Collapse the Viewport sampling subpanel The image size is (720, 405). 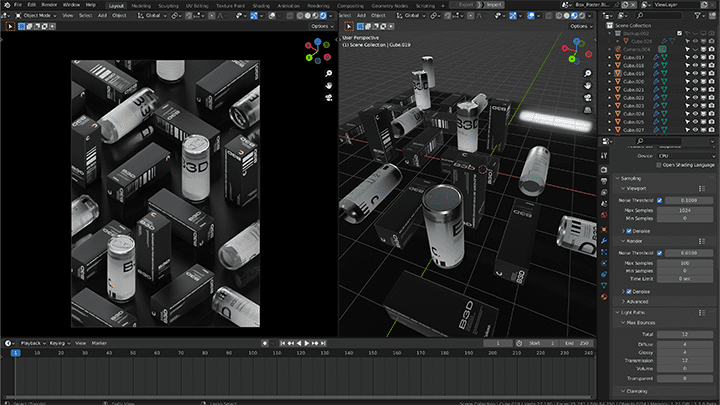pos(623,188)
